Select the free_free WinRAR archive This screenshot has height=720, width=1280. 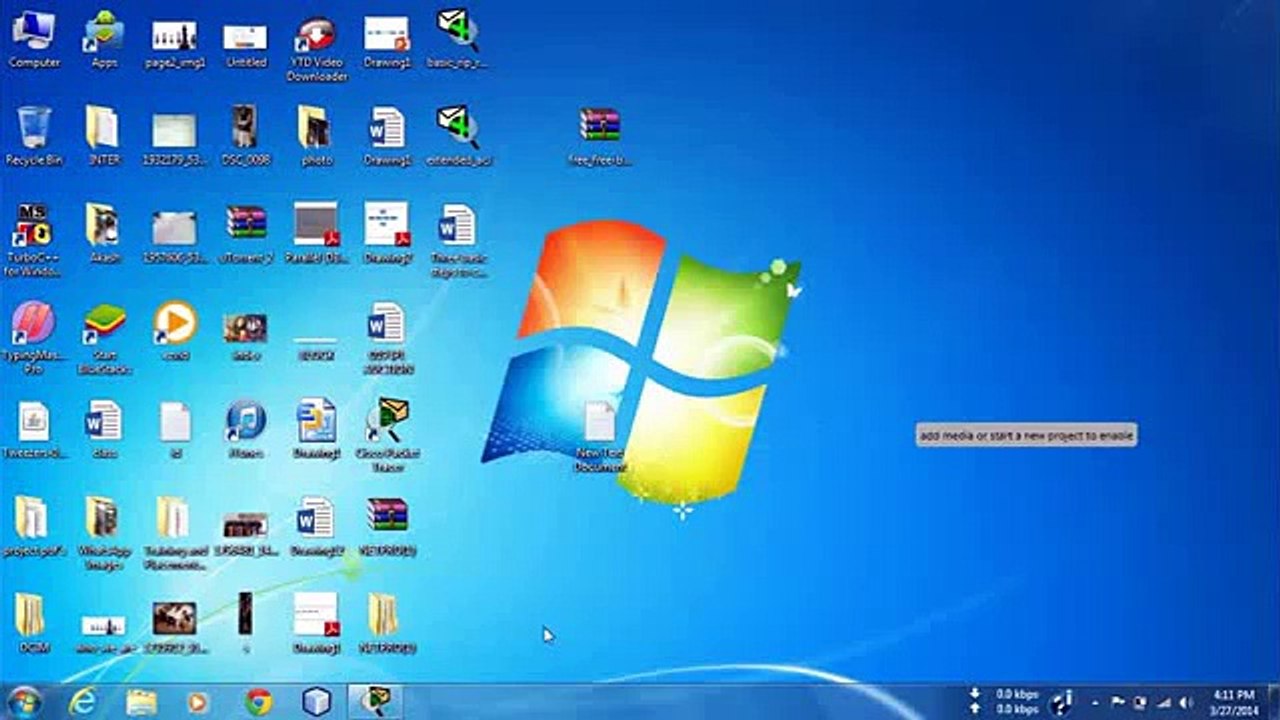point(600,136)
